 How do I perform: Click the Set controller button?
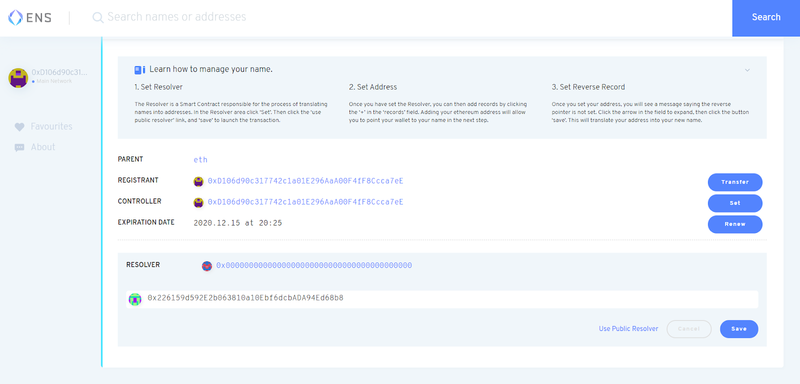click(735, 203)
